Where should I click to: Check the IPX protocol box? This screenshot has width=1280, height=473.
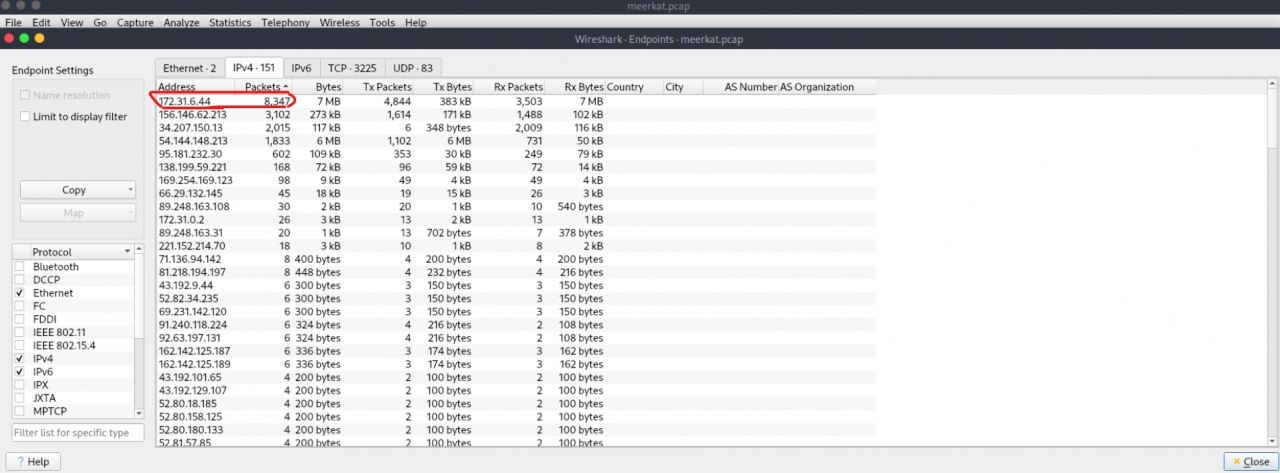(x=19, y=384)
